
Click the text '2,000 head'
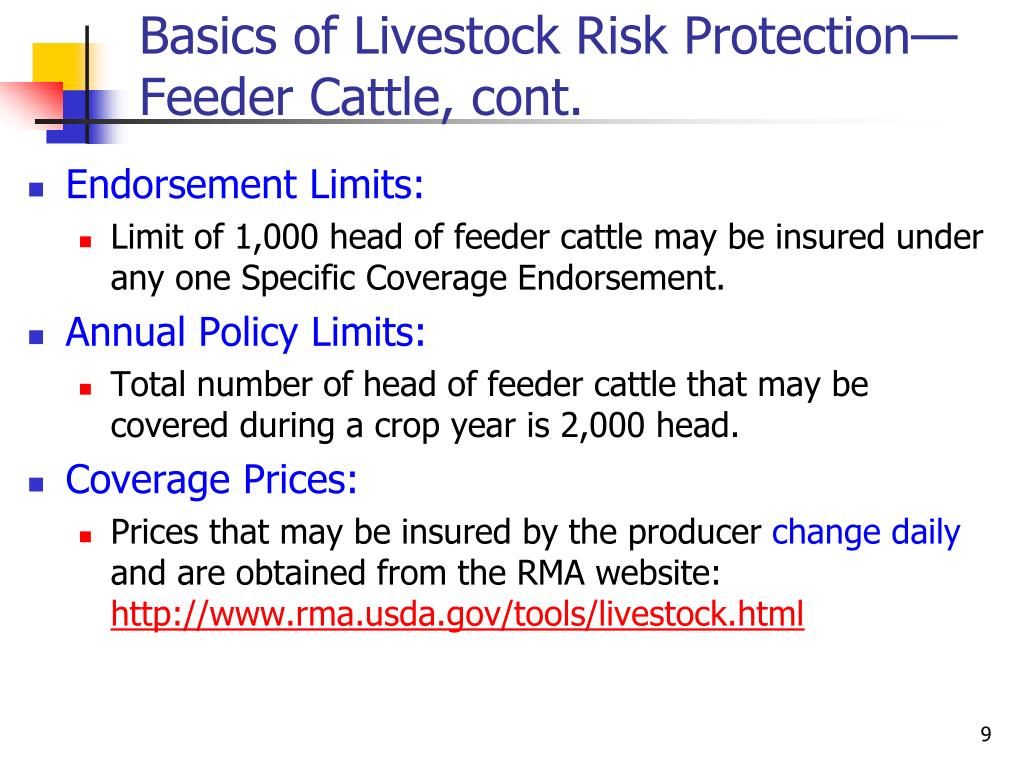tap(650, 426)
